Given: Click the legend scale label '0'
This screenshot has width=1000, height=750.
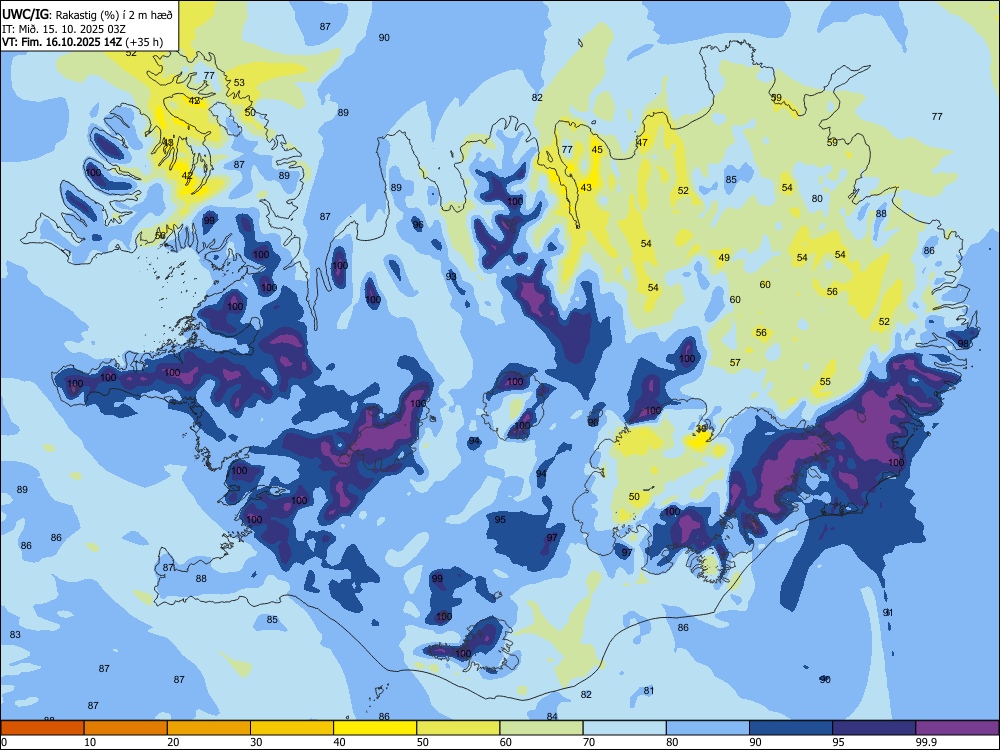Looking at the screenshot, I should [x=4, y=742].
